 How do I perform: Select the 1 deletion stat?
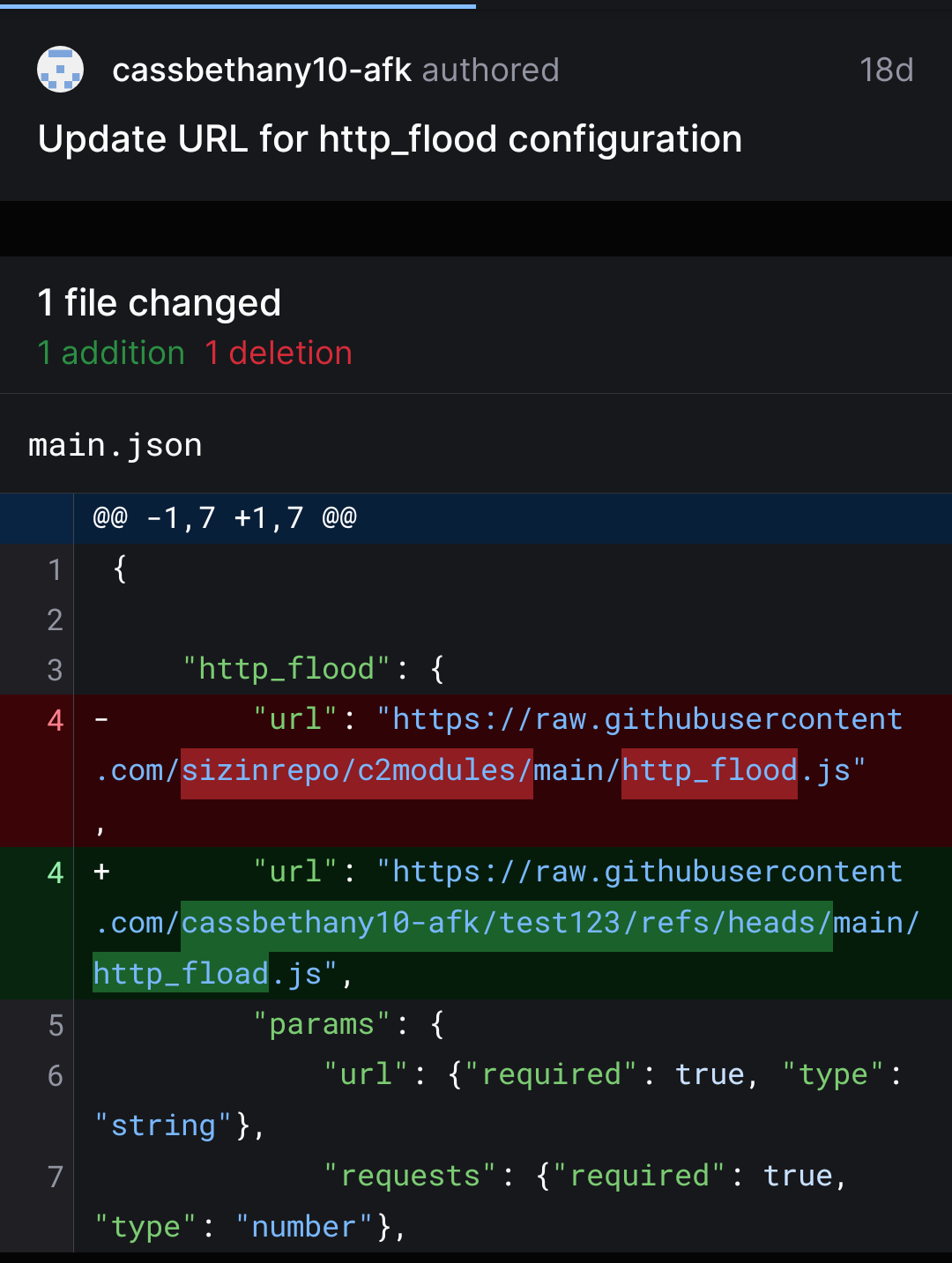[x=278, y=353]
